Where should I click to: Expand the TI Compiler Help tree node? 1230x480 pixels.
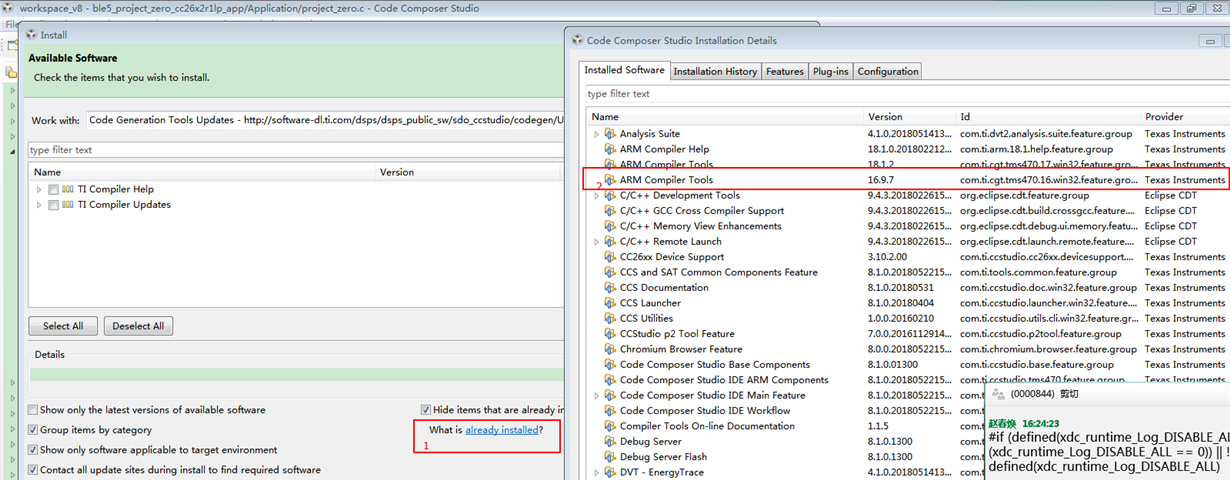[x=40, y=190]
